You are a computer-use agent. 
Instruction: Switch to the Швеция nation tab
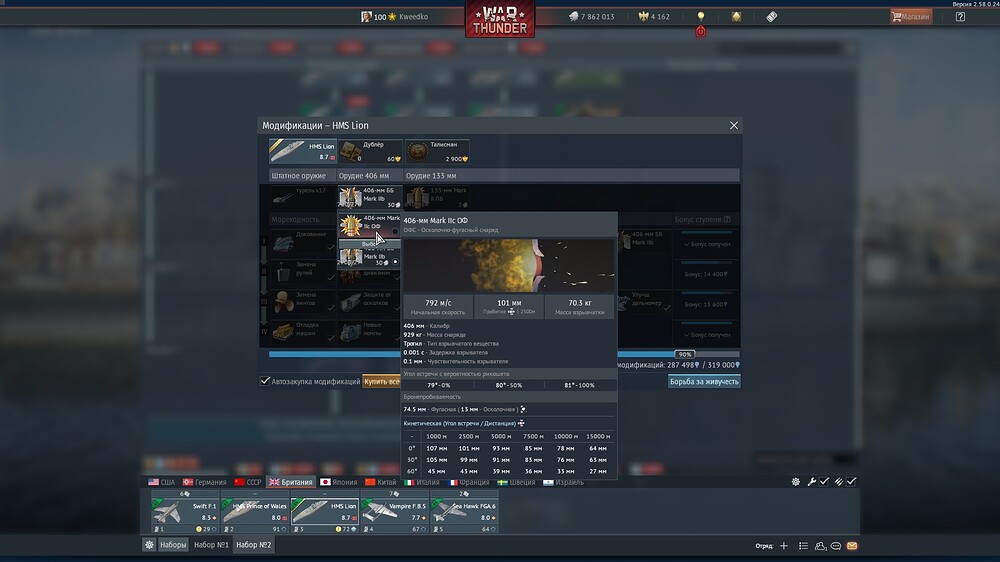pos(517,482)
